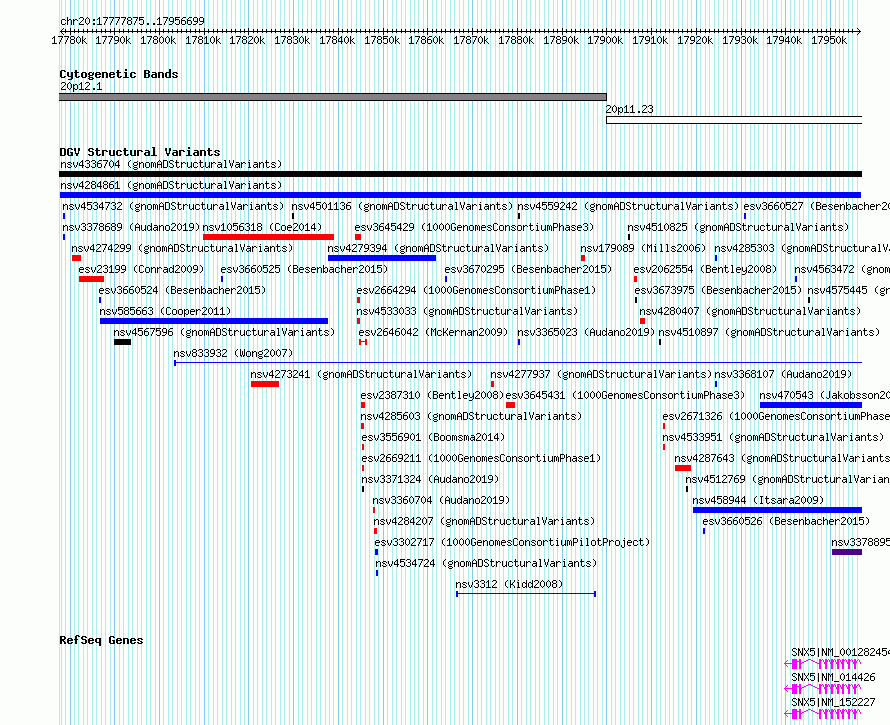
Task: Open the nsv4510825 variant label
Action: [738, 227]
